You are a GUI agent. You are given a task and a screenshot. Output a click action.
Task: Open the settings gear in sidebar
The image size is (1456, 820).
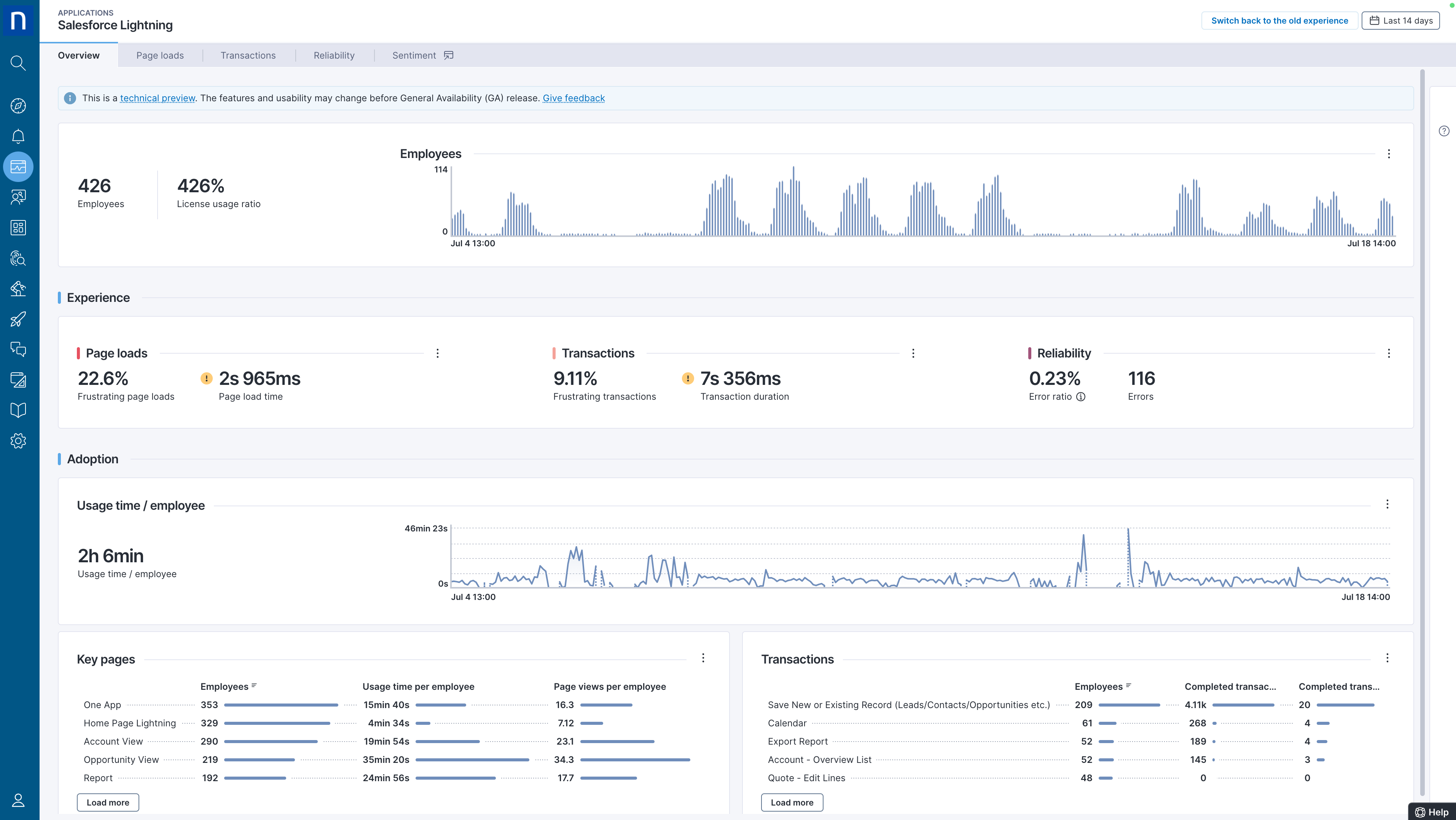(18, 441)
